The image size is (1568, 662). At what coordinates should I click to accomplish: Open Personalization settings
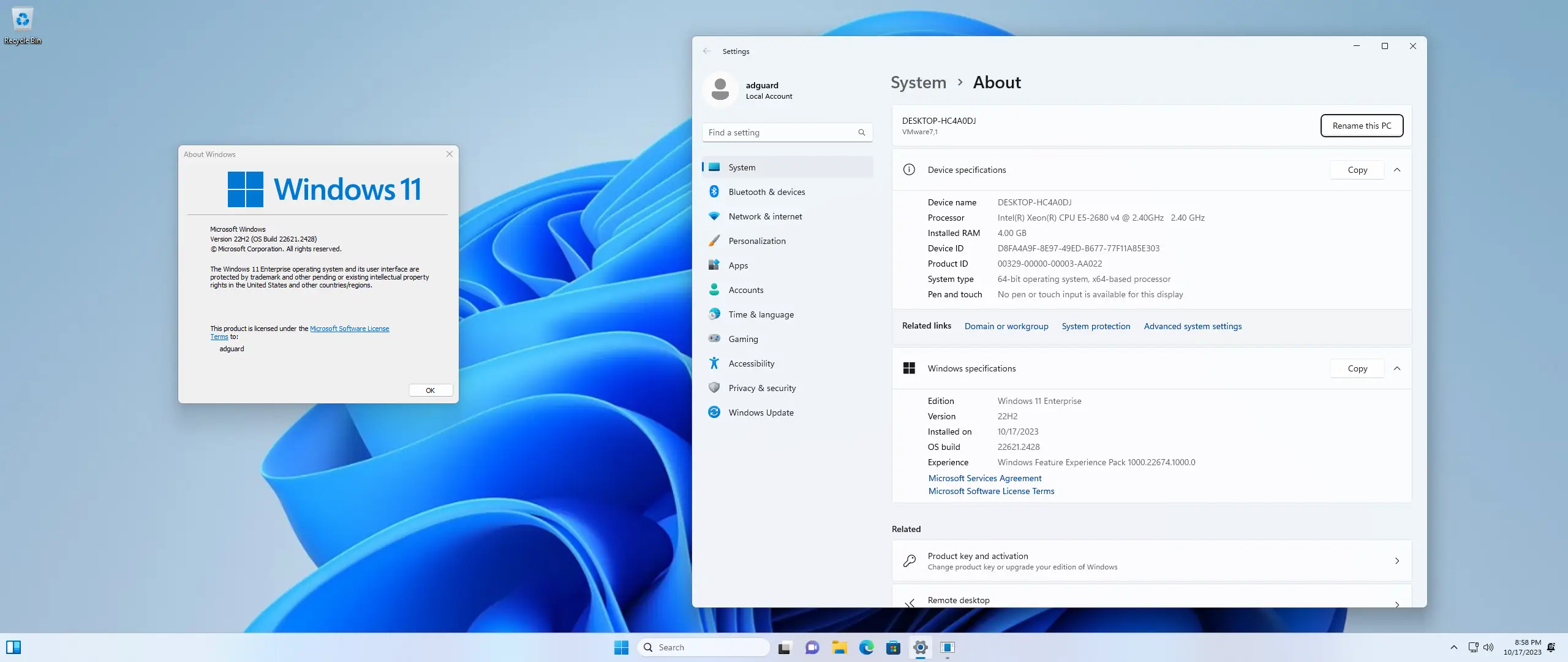[x=758, y=240]
